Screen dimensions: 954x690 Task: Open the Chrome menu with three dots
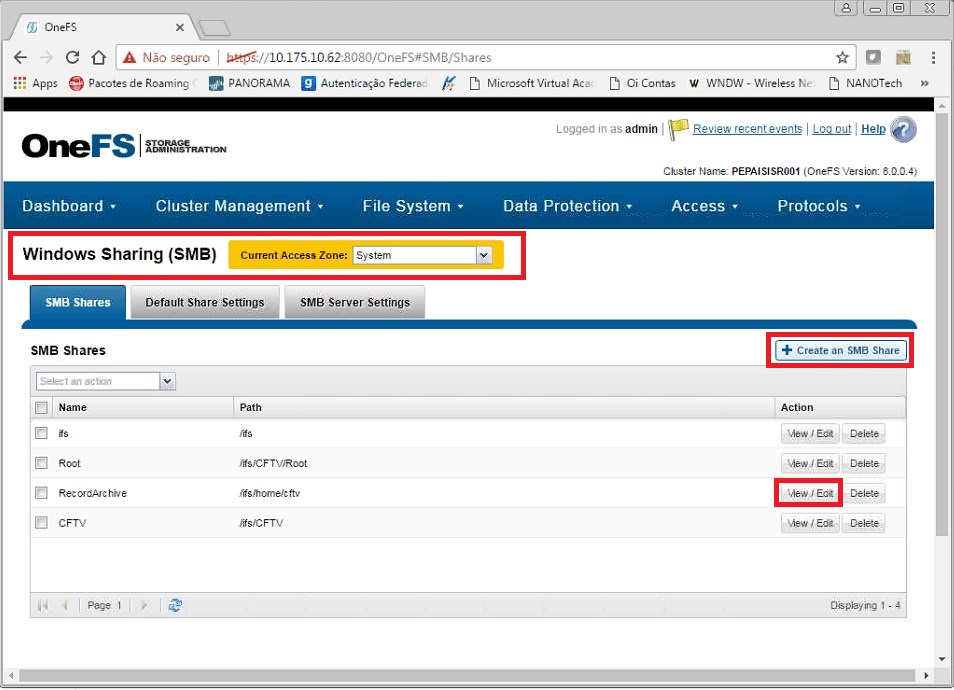tap(933, 57)
